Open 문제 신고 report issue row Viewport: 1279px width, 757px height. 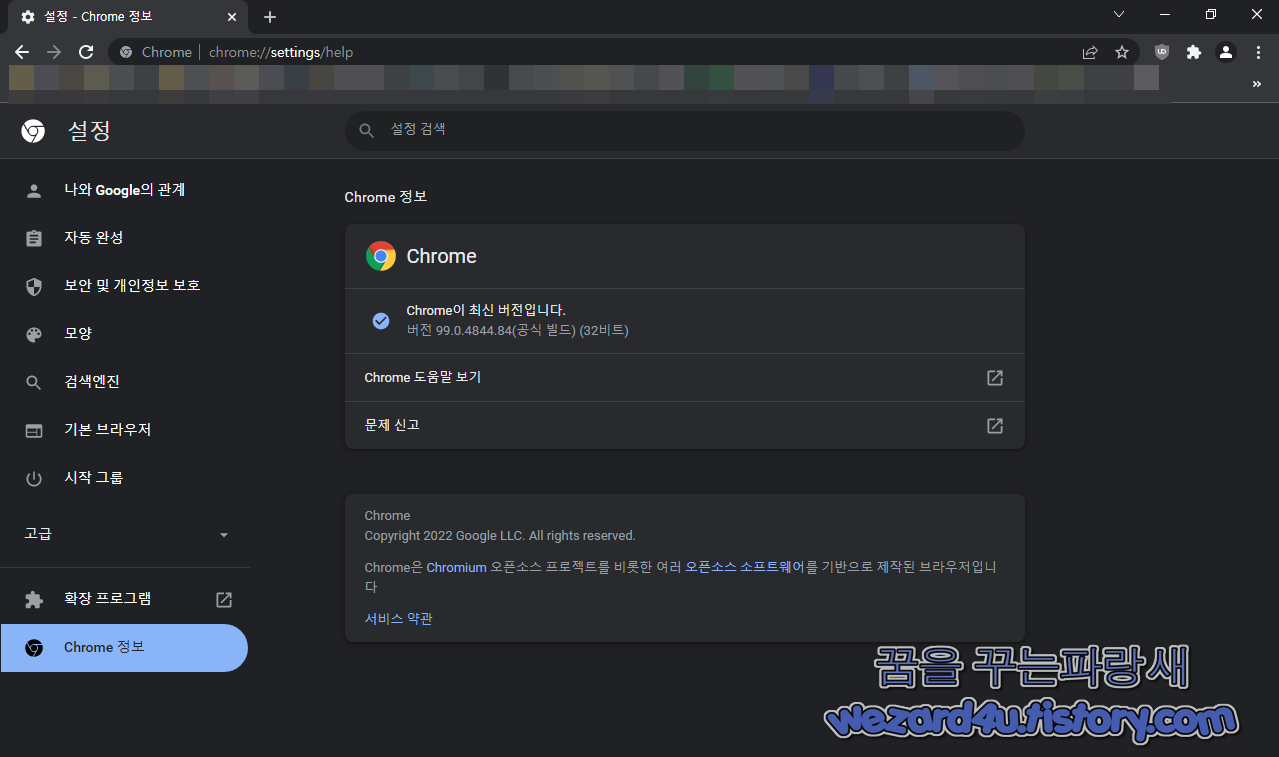click(x=685, y=425)
